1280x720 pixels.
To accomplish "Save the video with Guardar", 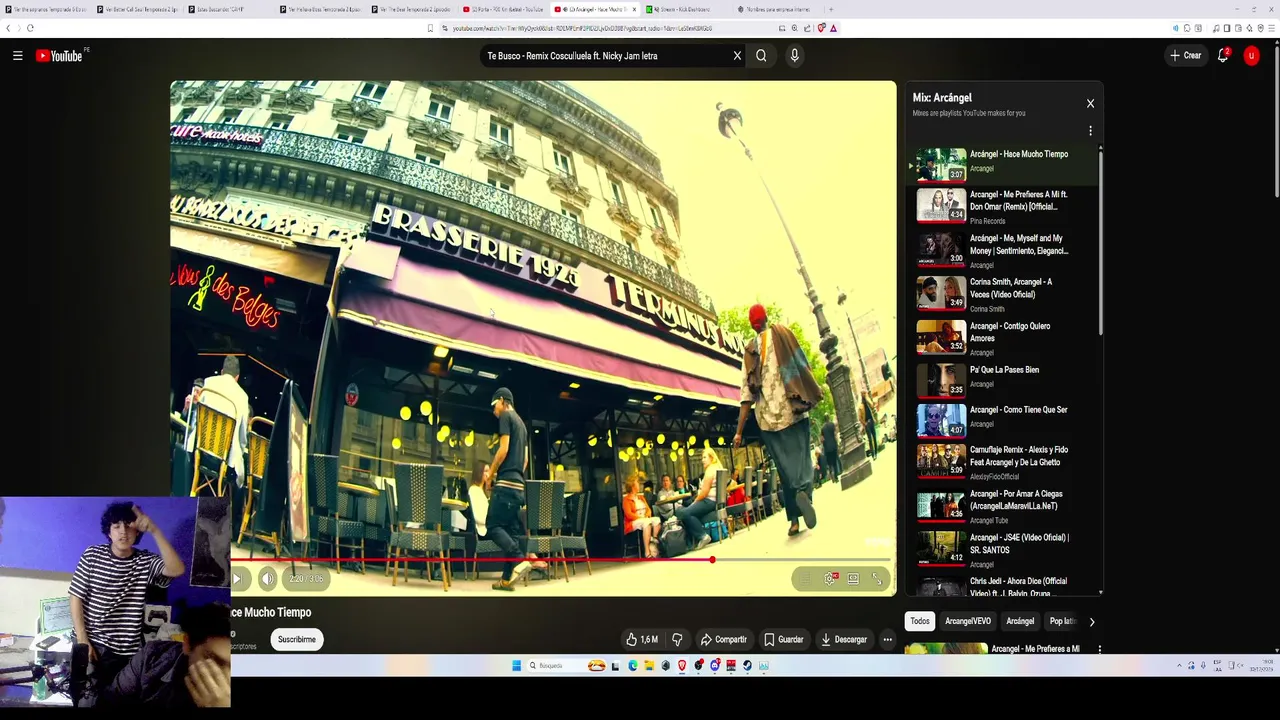I will point(784,639).
